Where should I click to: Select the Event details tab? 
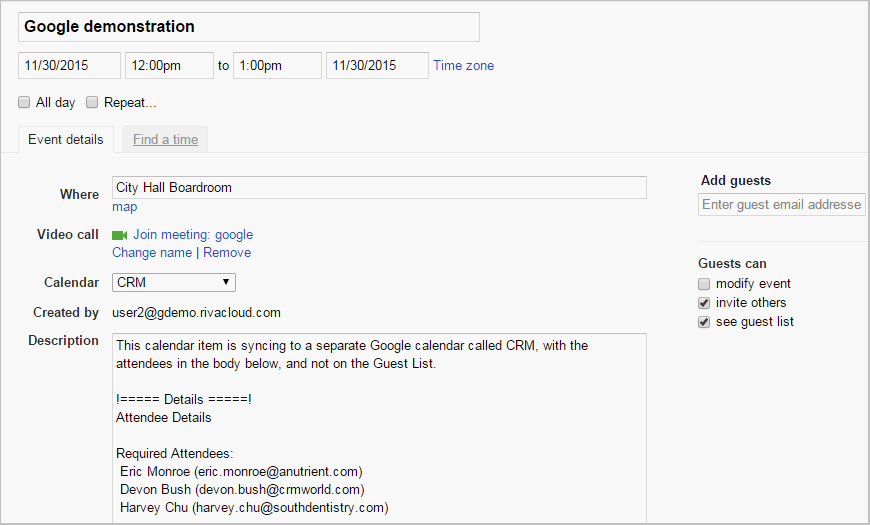click(66, 139)
